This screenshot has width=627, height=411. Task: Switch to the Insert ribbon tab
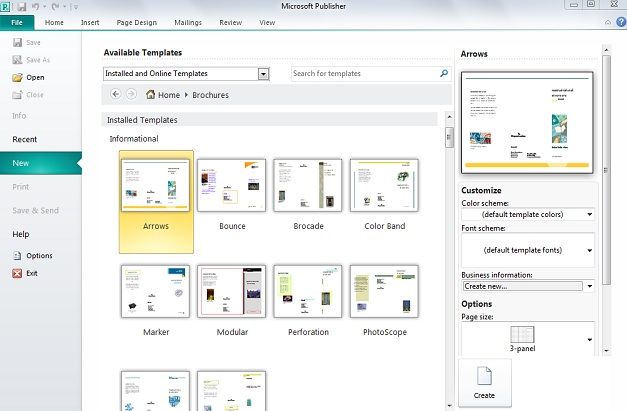point(90,23)
